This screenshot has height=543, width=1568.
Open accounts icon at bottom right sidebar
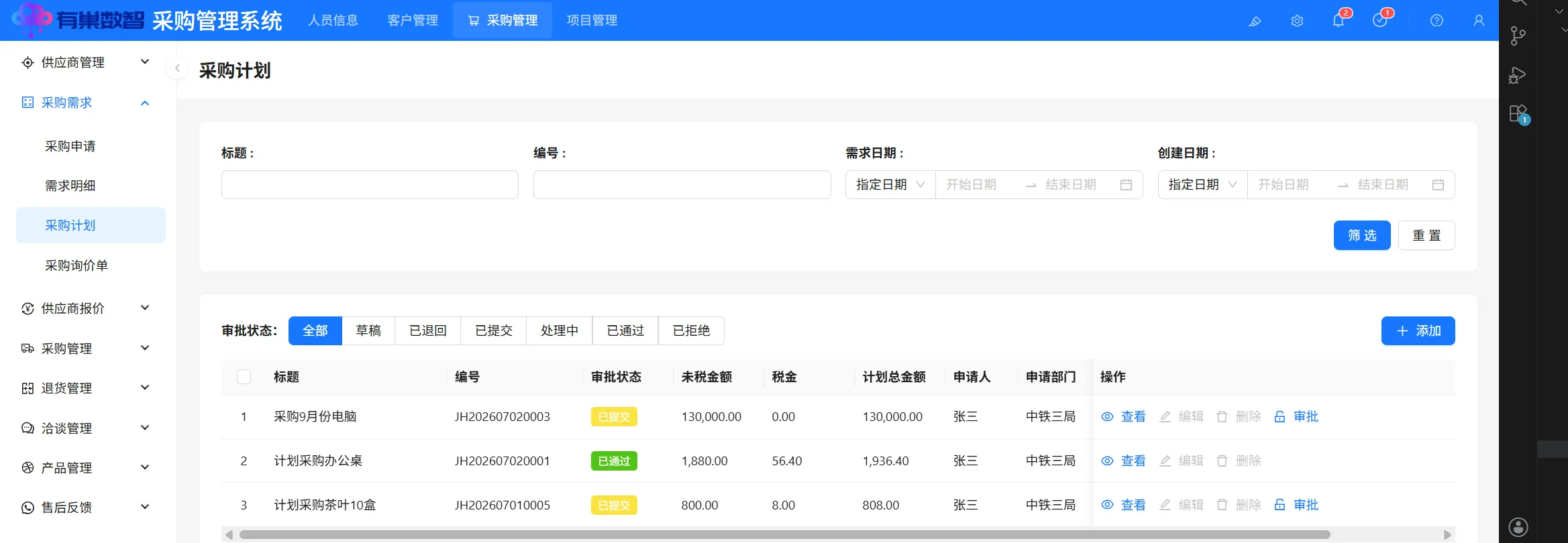(1518, 527)
